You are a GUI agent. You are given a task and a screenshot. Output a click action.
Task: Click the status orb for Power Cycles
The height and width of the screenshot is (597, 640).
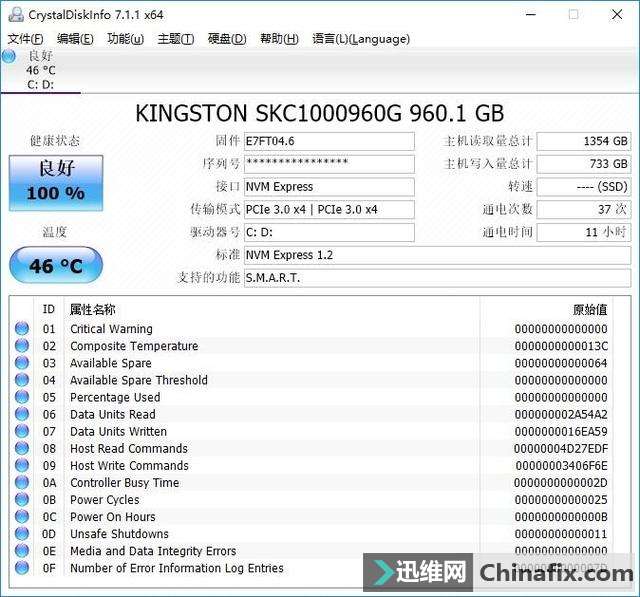(22, 499)
